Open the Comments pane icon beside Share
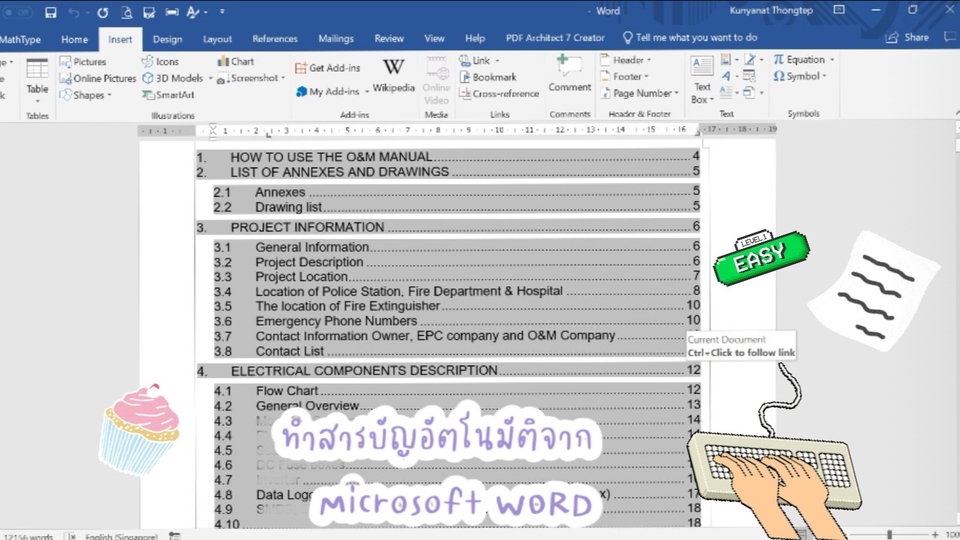960x540 pixels. coord(950,37)
